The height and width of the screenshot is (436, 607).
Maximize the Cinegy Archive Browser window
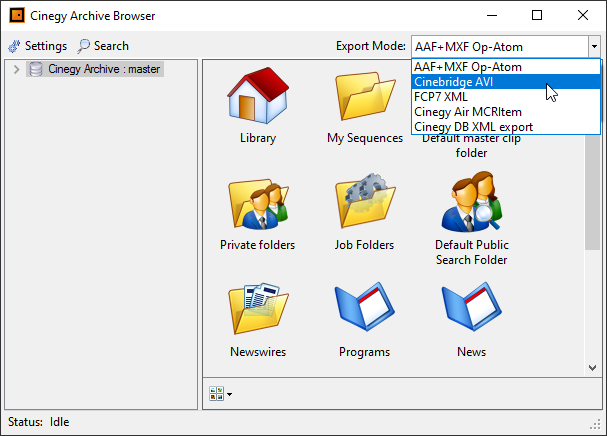(x=537, y=15)
